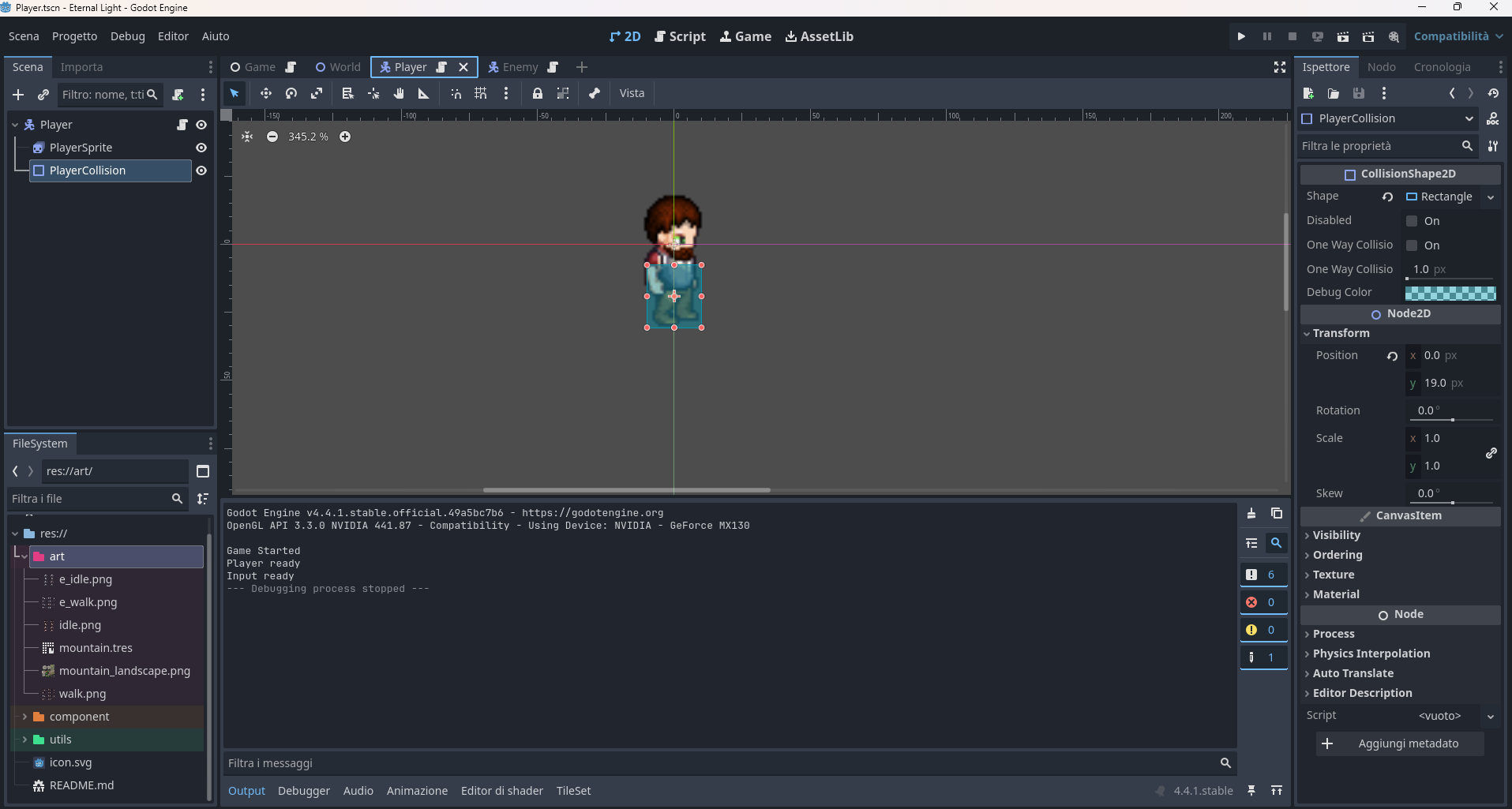Toggle visibility of PlayerSprite node
The image size is (1512, 809).
[x=201, y=148]
